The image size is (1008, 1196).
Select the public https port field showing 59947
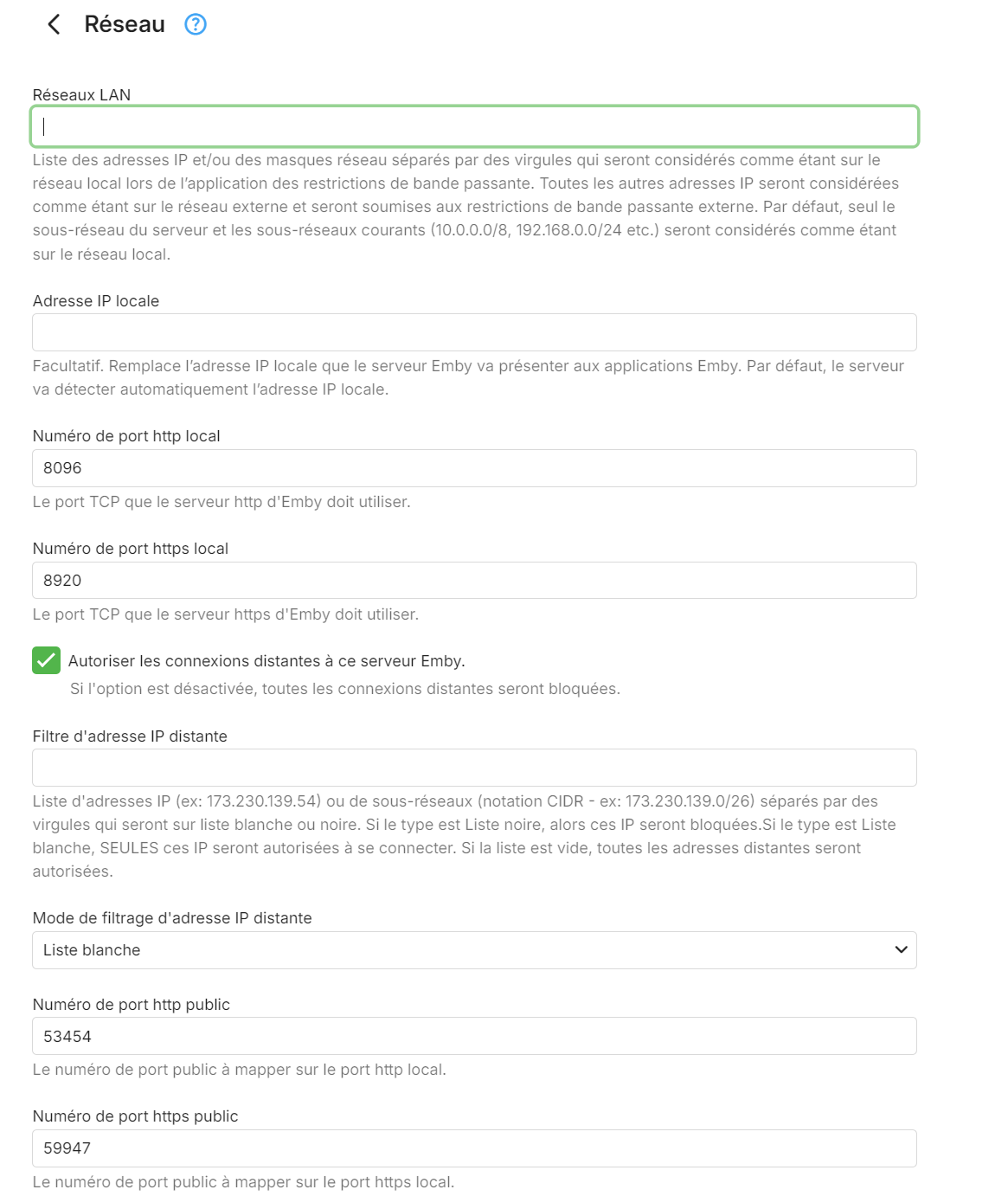474,1148
